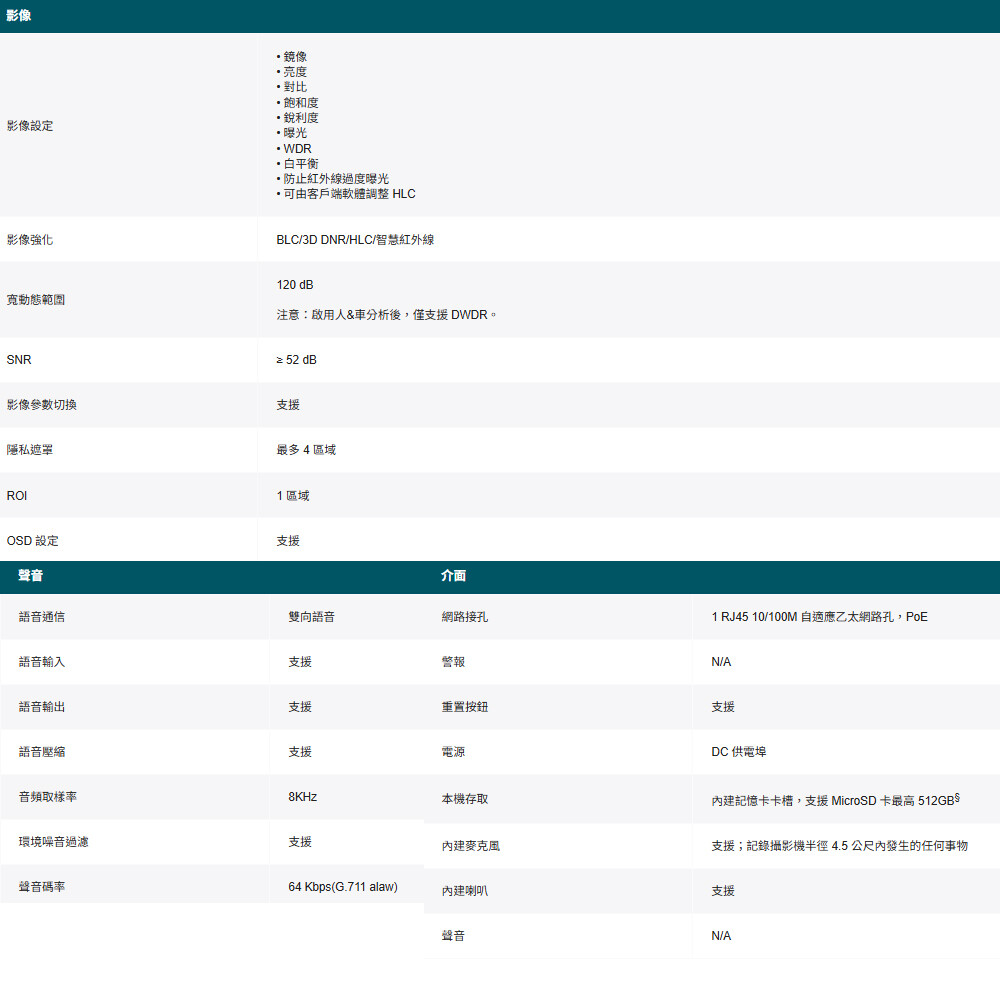
Task: Click the 內建麥克風 row label
Action: [470, 846]
